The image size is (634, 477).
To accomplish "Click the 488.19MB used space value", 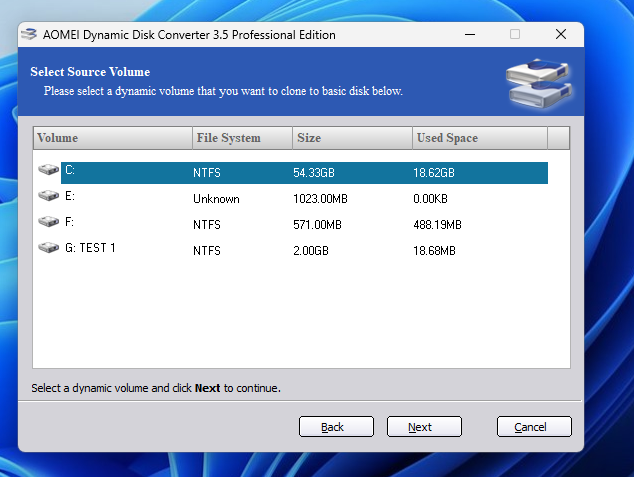I will click(x=437, y=225).
